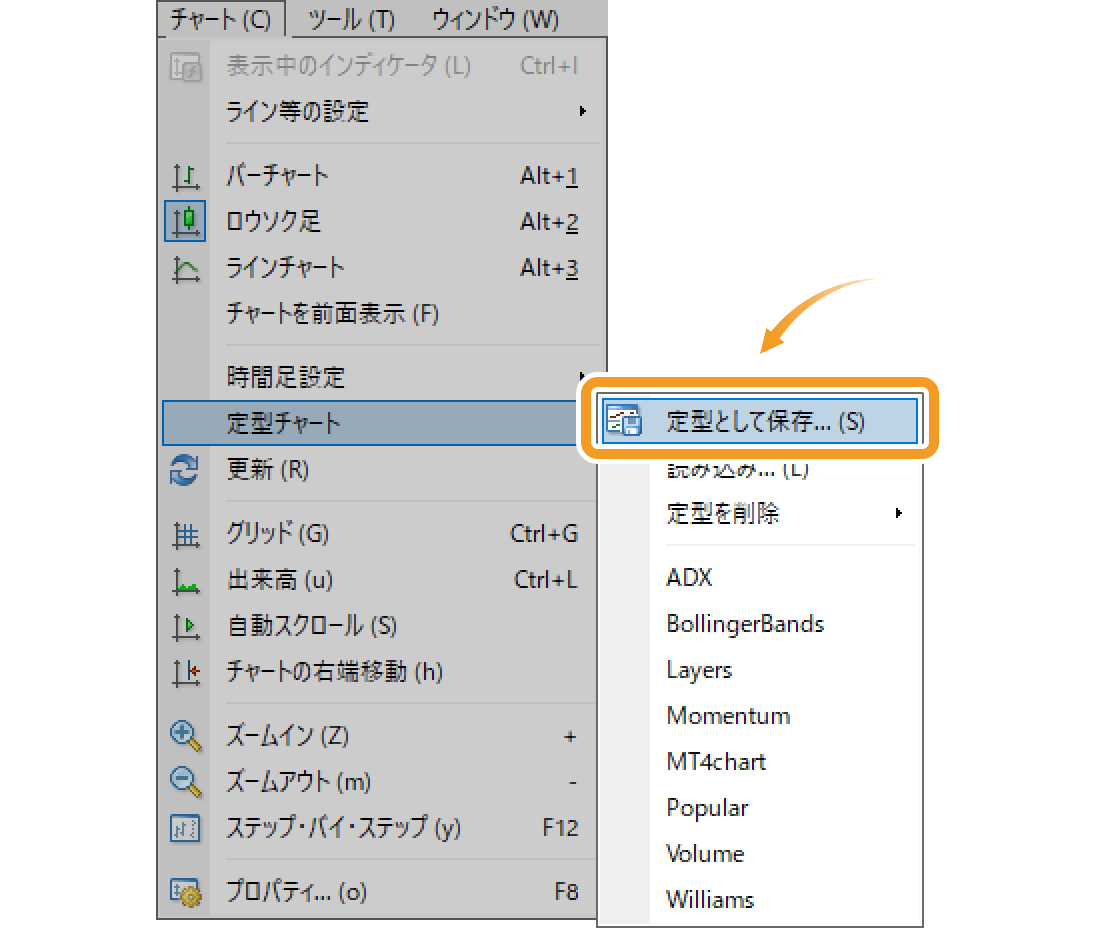Image resolution: width=1100 pixels, height=928 pixels.
Task: Open 定型を削除 submenu
Action: pyautogui.click(x=723, y=513)
